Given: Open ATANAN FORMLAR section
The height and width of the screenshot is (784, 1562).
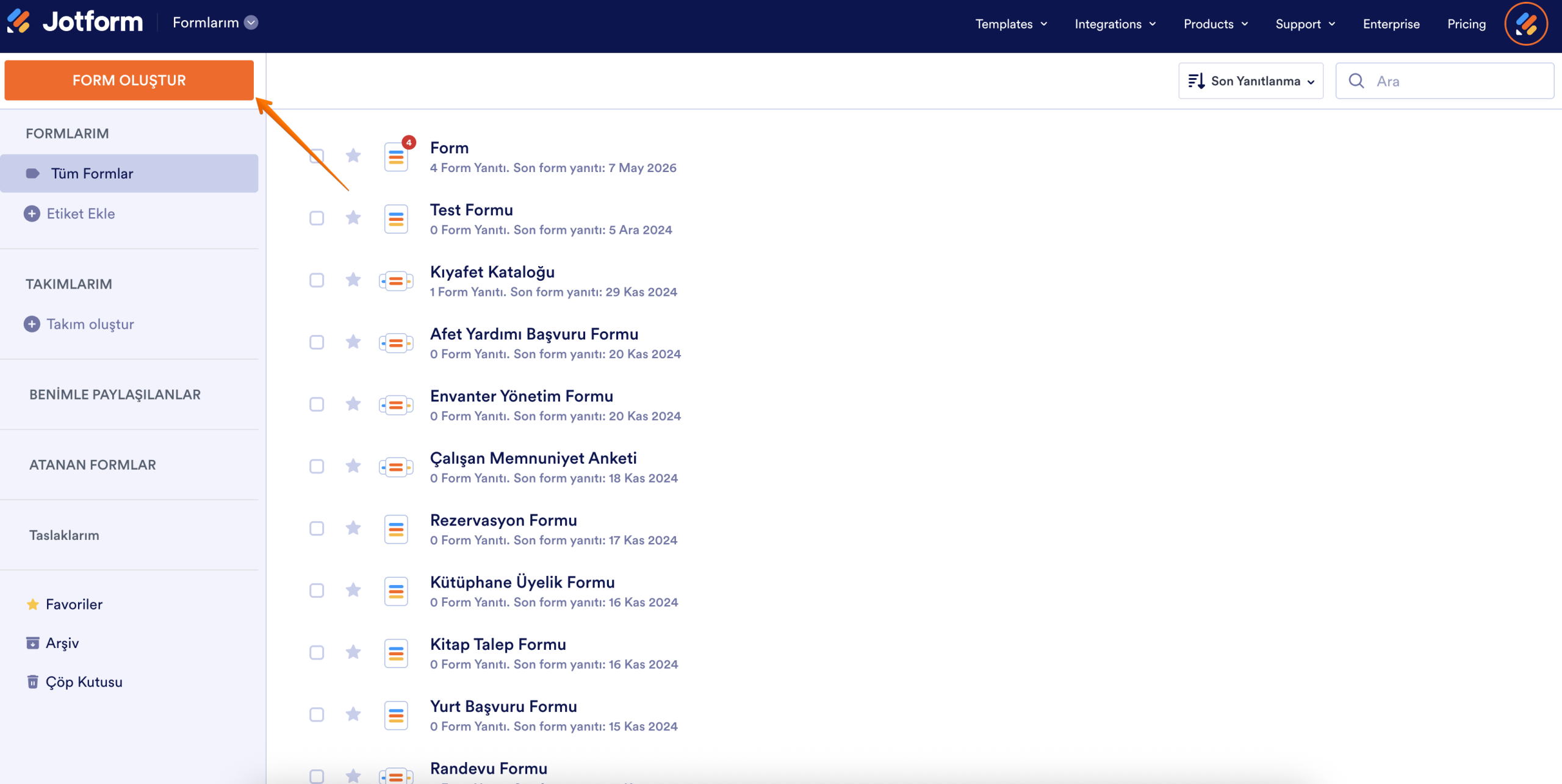Looking at the screenshot, I should pyautogui.click(x=93, y=465).
